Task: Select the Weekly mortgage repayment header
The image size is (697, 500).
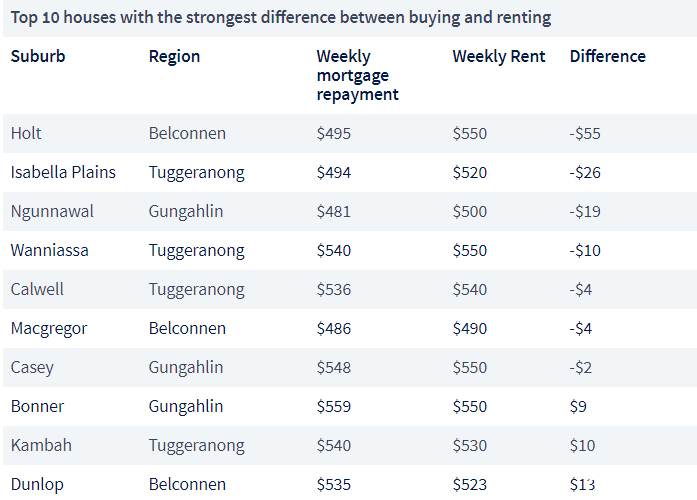Action: 357,76
